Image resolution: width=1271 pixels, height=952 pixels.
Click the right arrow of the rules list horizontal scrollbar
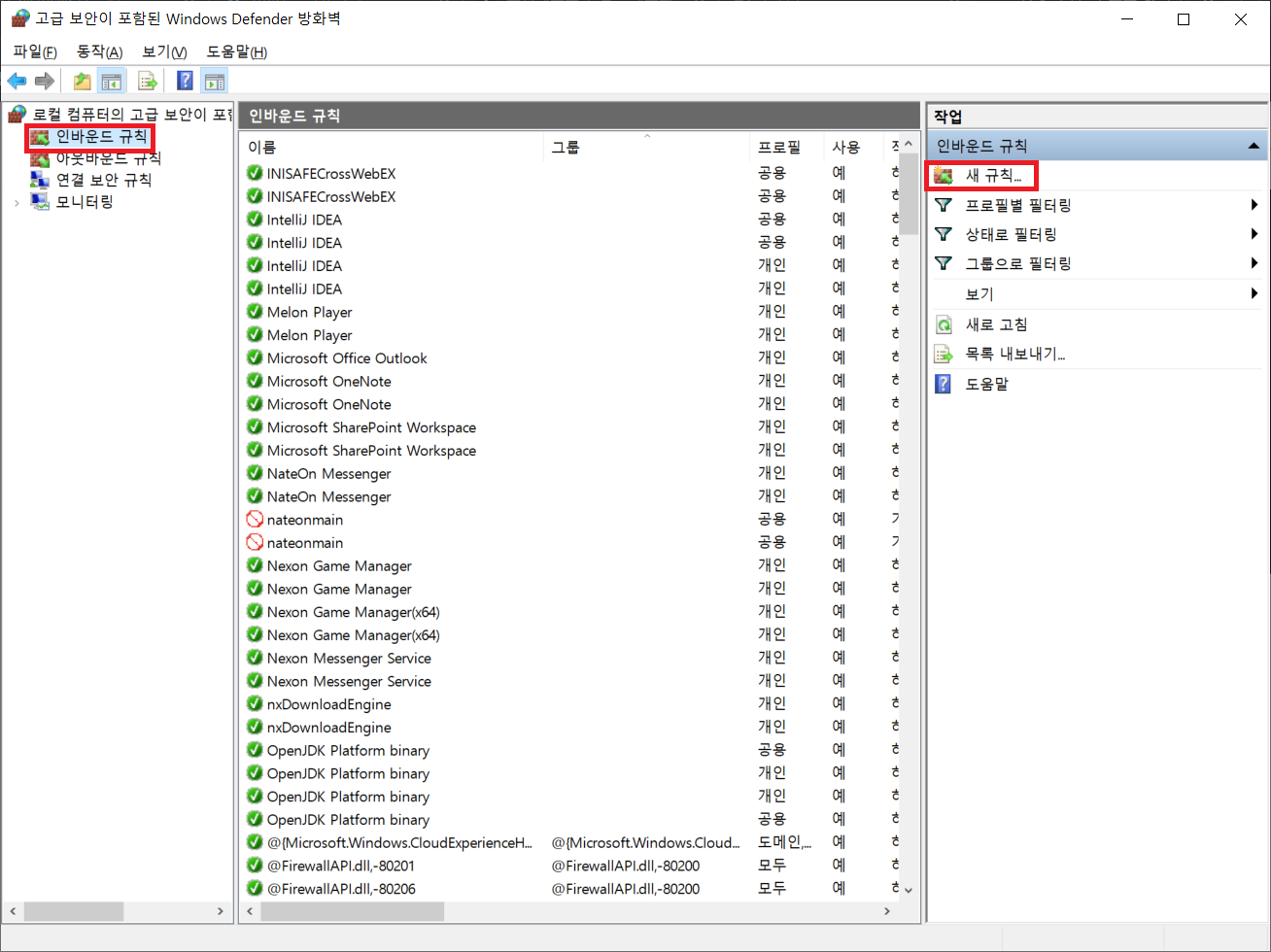coord(886,911)
